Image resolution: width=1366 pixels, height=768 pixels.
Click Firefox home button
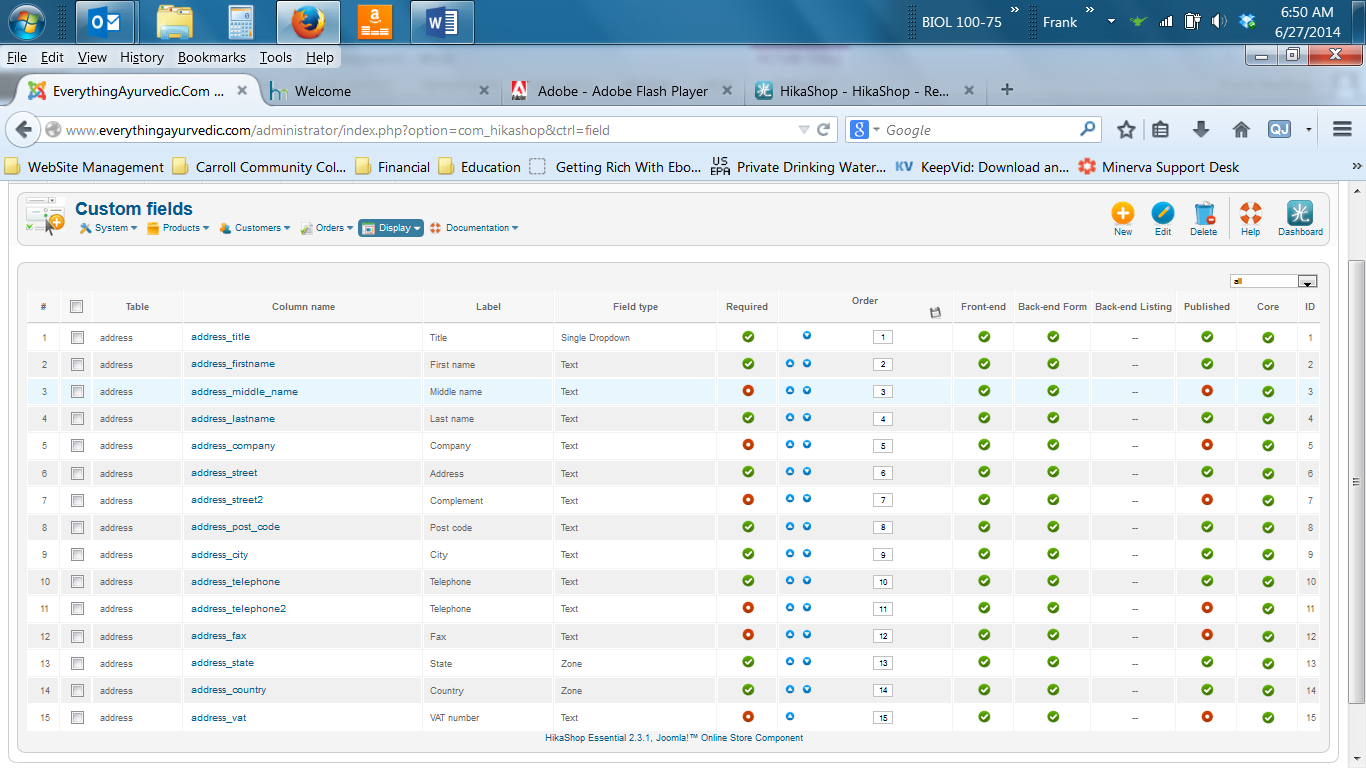tap(1241, 130)
